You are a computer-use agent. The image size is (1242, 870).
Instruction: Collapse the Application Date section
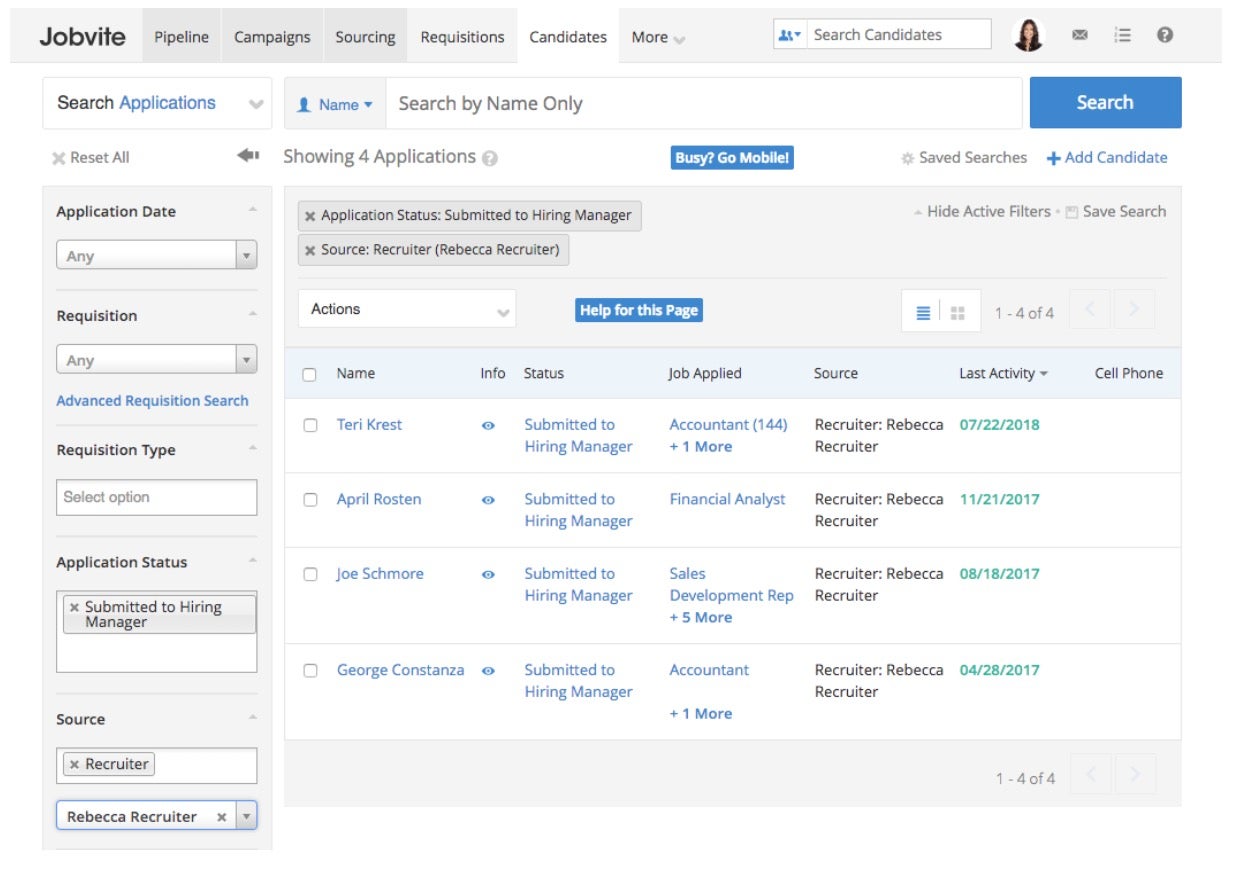click(253, 209)
